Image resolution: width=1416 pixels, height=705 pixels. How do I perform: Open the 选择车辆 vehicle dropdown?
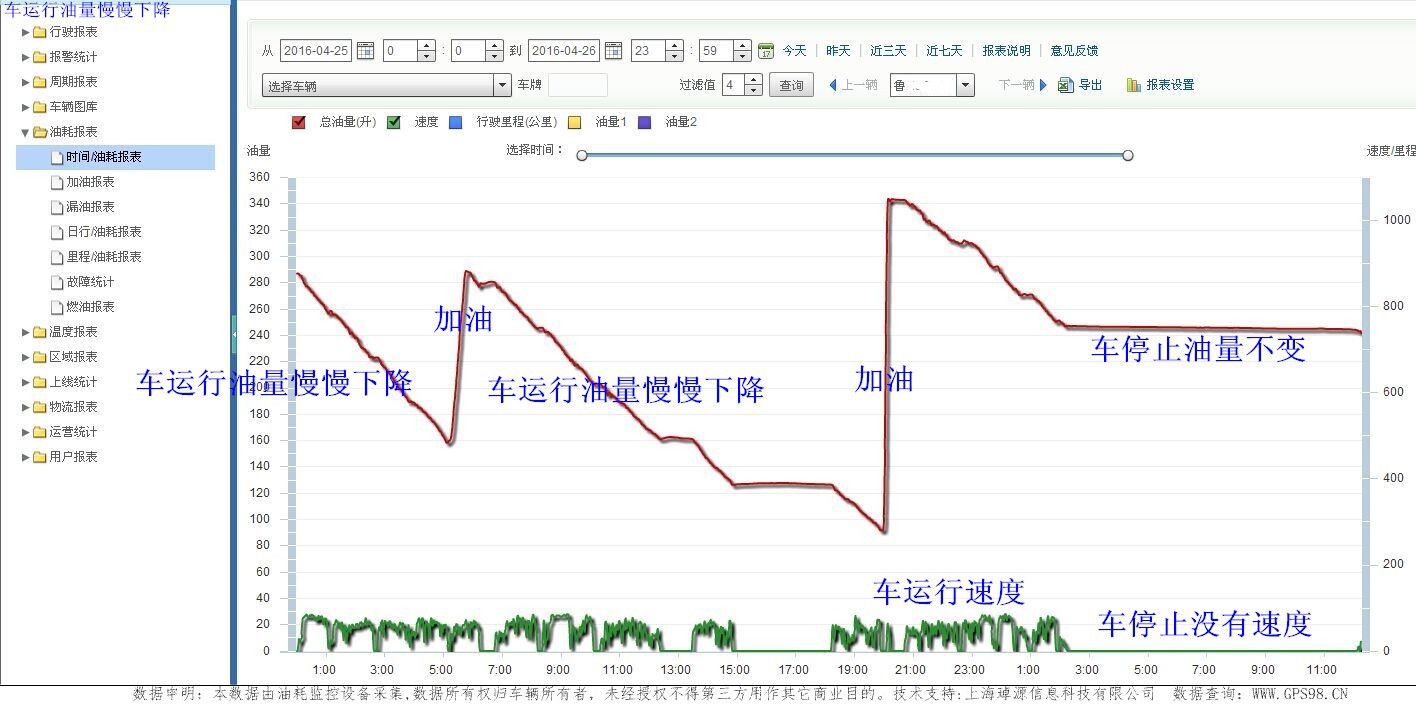coord(386,86)
